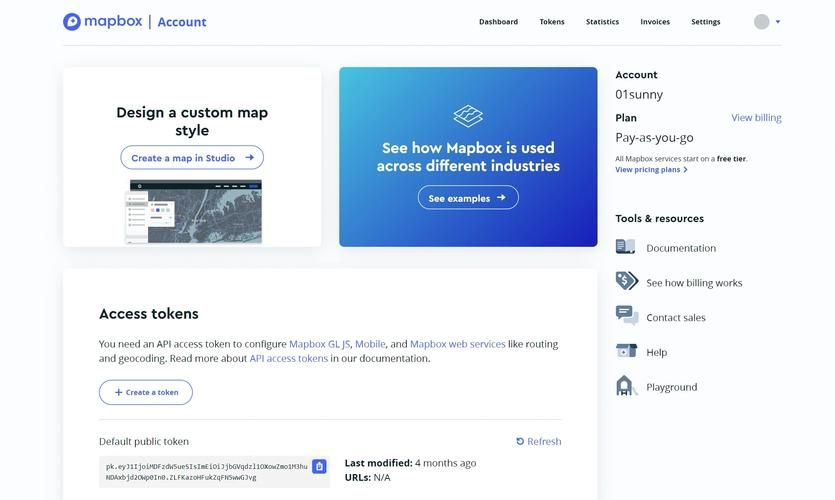835x500 pixels.
Task: Open See how billing works
Action: pyautogui.click(x=694, y=283)
